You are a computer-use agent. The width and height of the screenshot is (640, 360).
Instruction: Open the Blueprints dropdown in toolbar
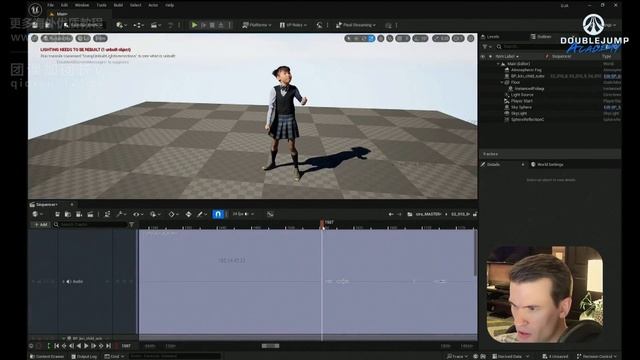point(138,25)
